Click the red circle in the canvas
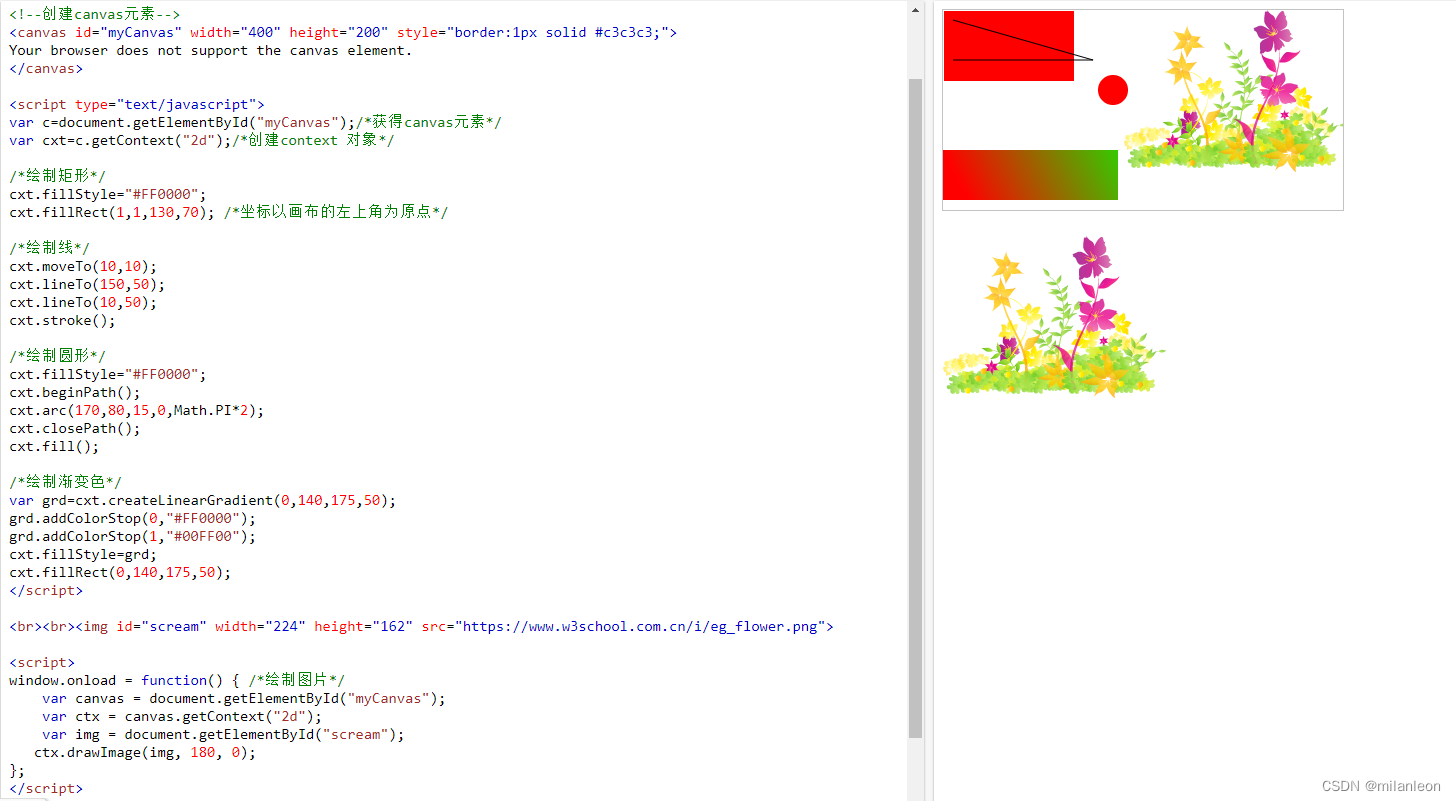The height and width of the screenshot is (801, 1456). pyautogui.click(x=1113, y=90)
